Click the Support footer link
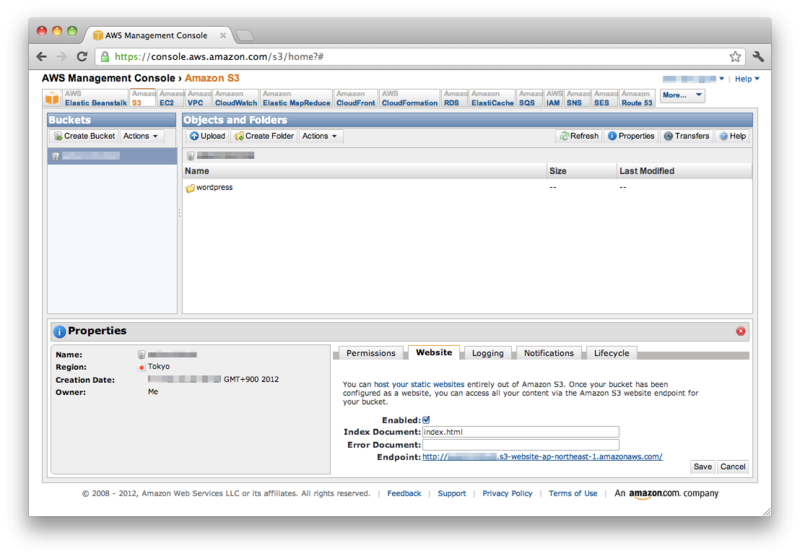The height and width of the screenshot is (556, 800). coord(452,494)
